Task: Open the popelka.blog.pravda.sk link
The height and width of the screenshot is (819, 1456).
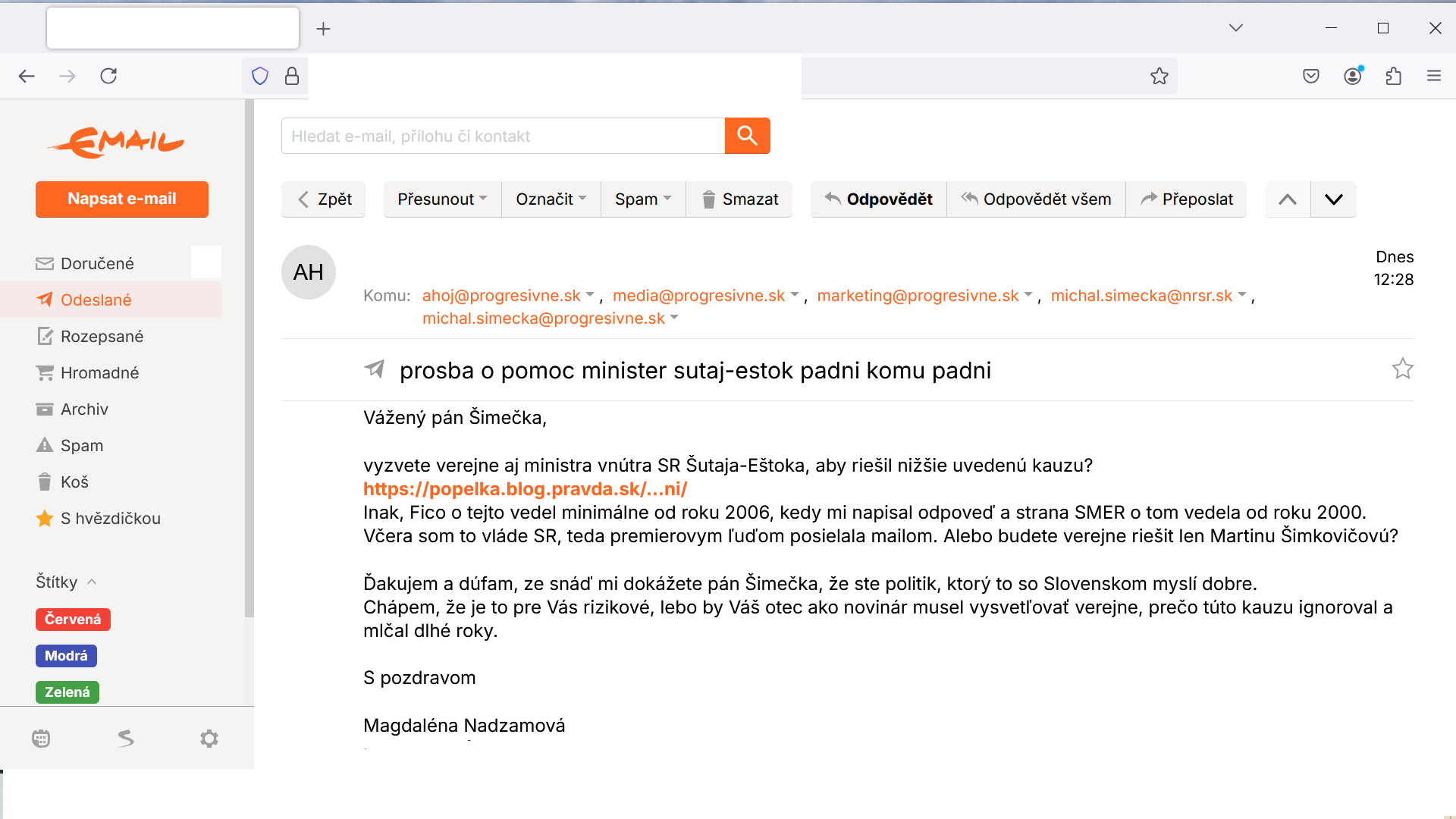Action: [x=525, y=489]
